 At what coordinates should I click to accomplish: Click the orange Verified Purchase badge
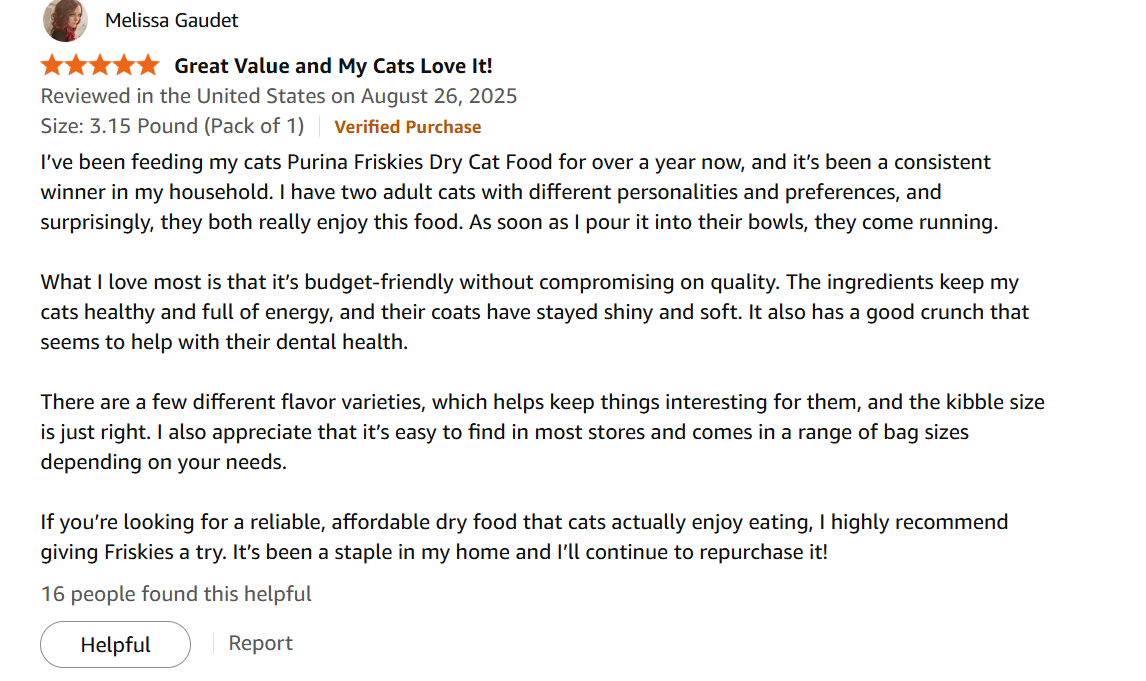coord(408,126)
